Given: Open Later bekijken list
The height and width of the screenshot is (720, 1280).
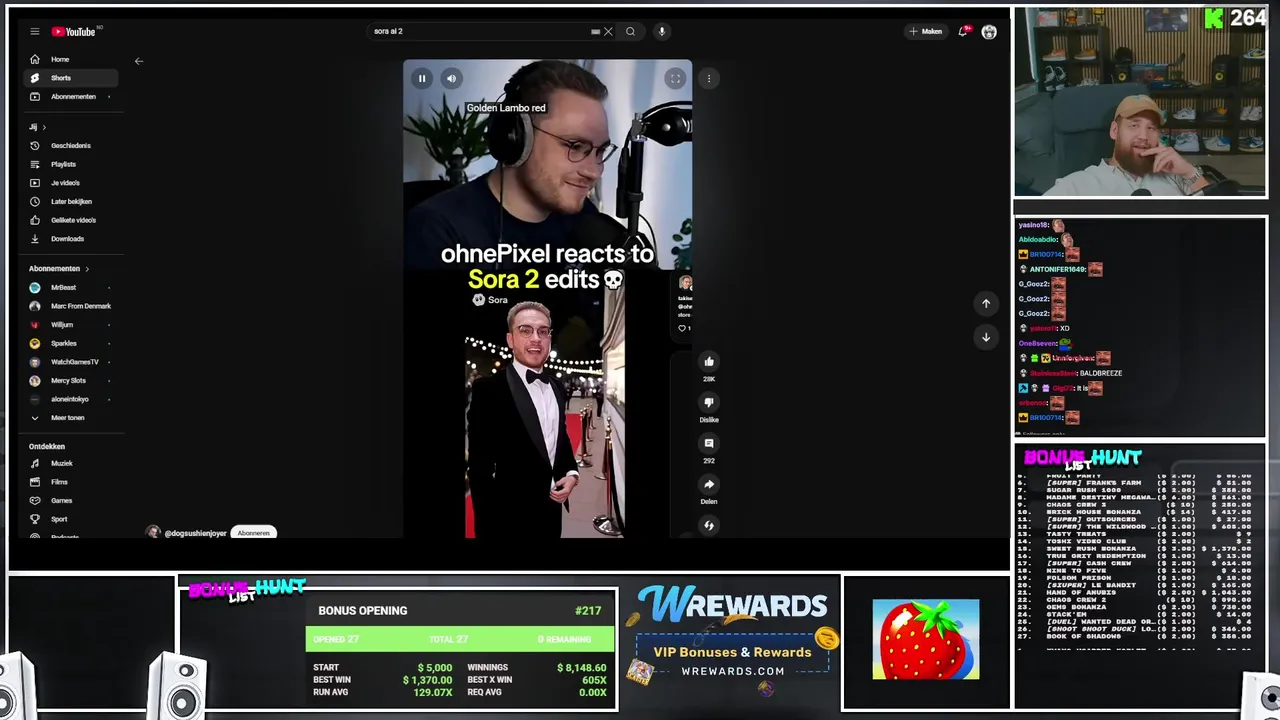Looking at the screenshot, I should tap(70, 202).
